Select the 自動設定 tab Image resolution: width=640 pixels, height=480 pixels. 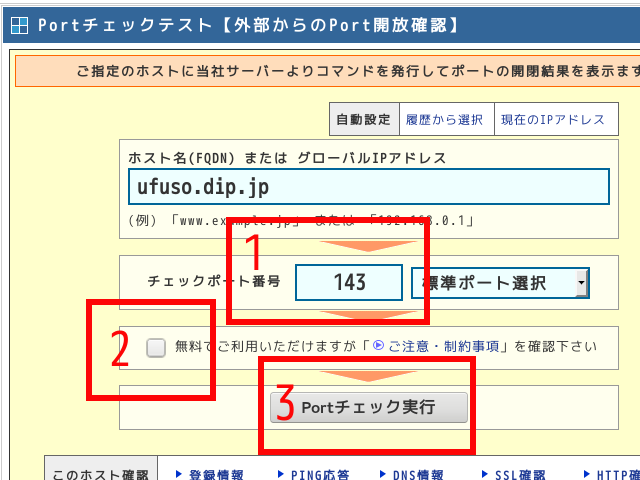pyautogui.click(x=364, y=119)
